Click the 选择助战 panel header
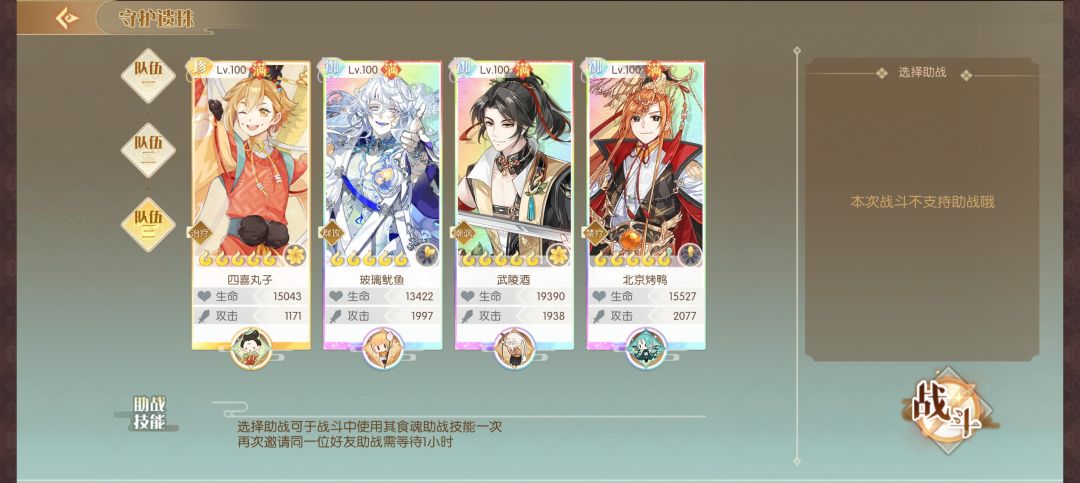Viewport: 1080px width, 483px height. [x=922, y=72]
